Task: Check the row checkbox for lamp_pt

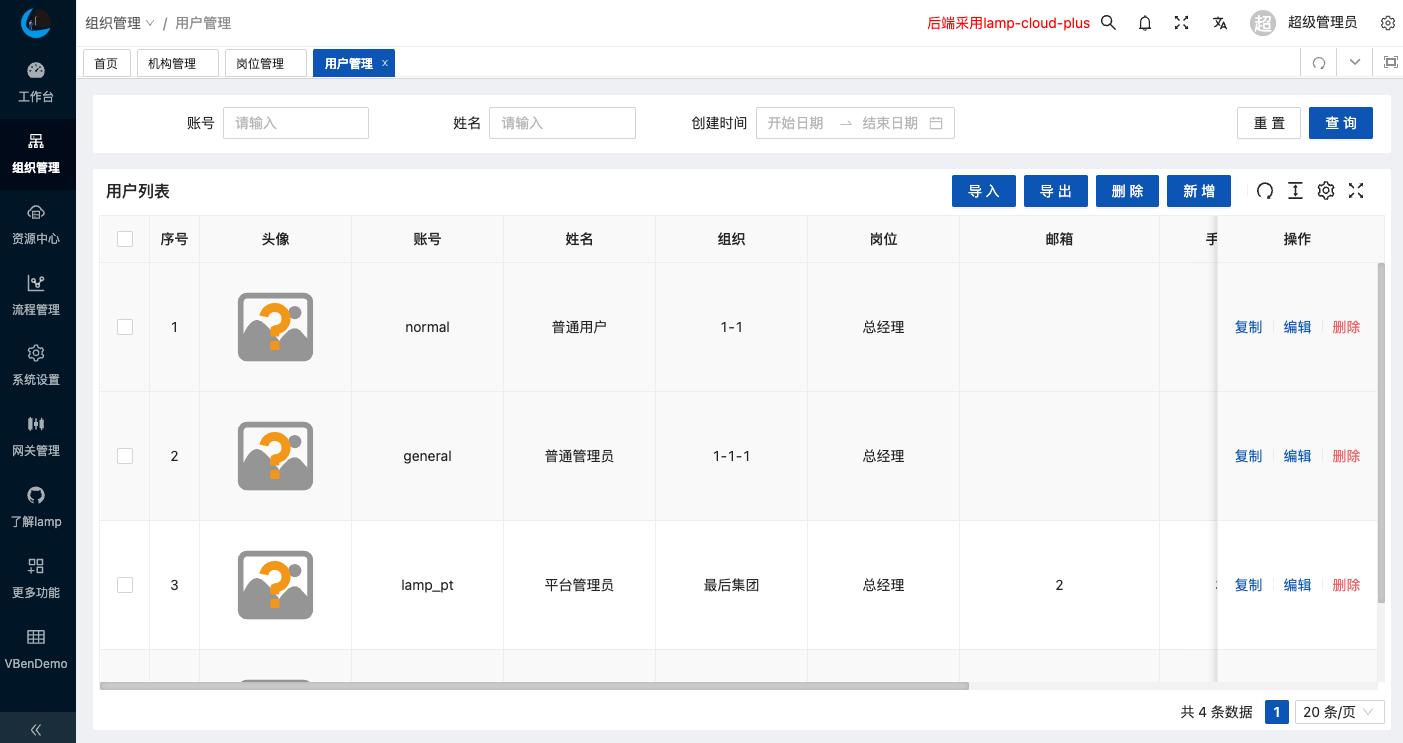Action: [125, 585]
